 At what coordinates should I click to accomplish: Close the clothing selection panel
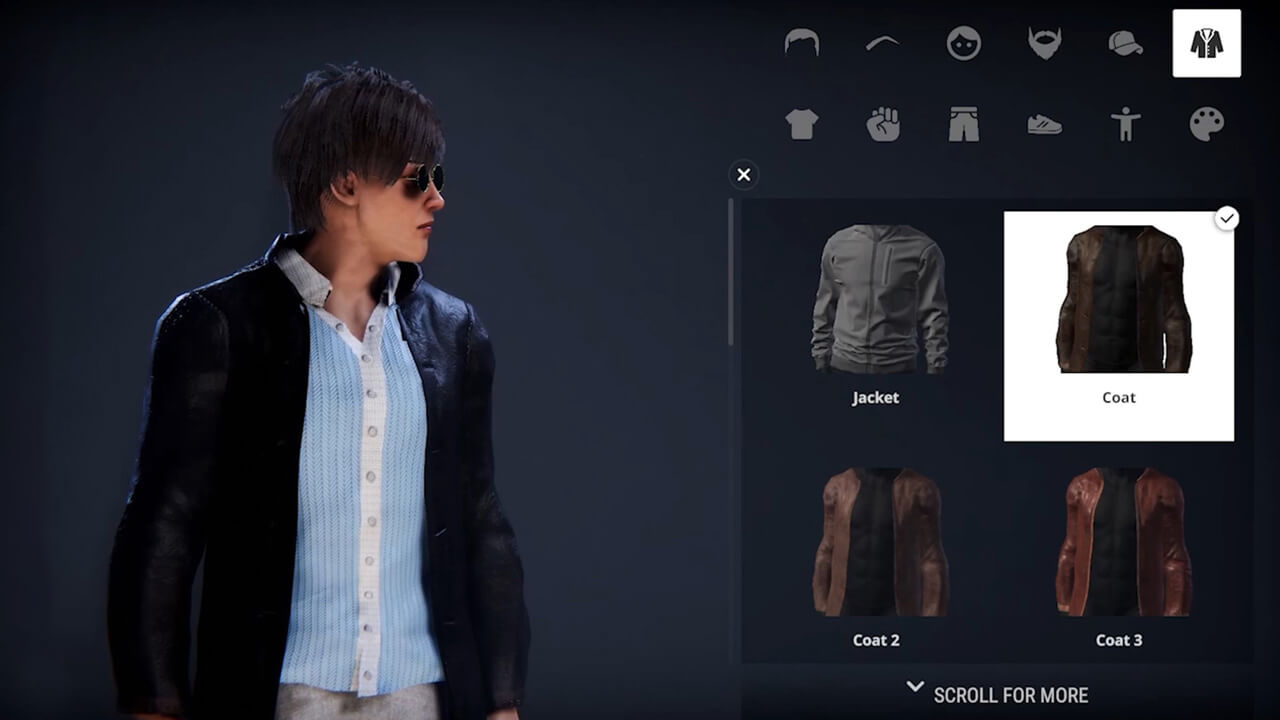click(743, 175)
